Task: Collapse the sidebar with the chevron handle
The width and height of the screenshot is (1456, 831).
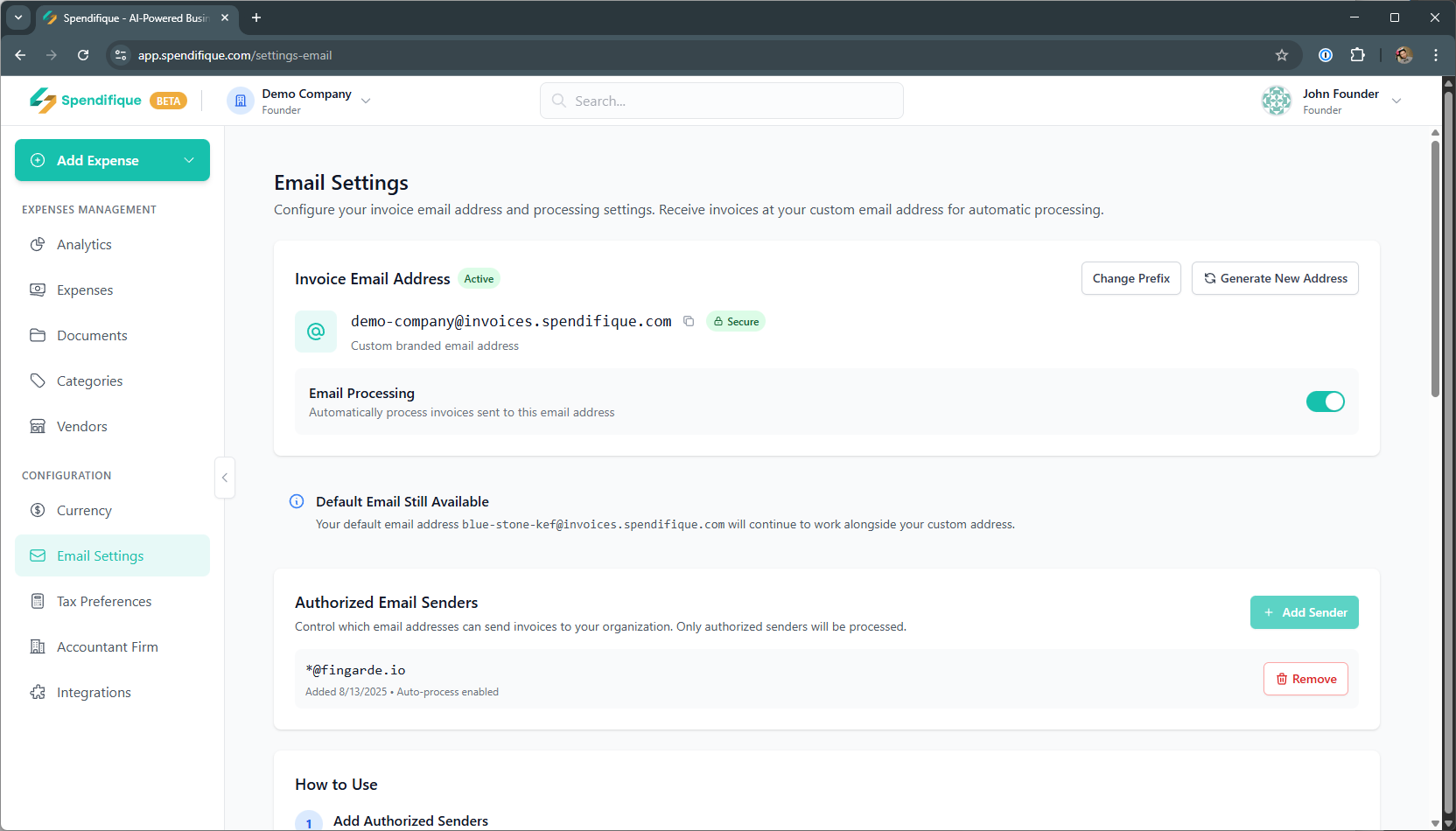Action: (x=225, y=478)
